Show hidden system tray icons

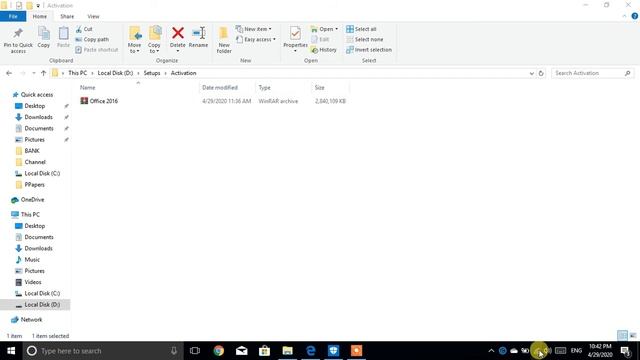tap(491, 351)
